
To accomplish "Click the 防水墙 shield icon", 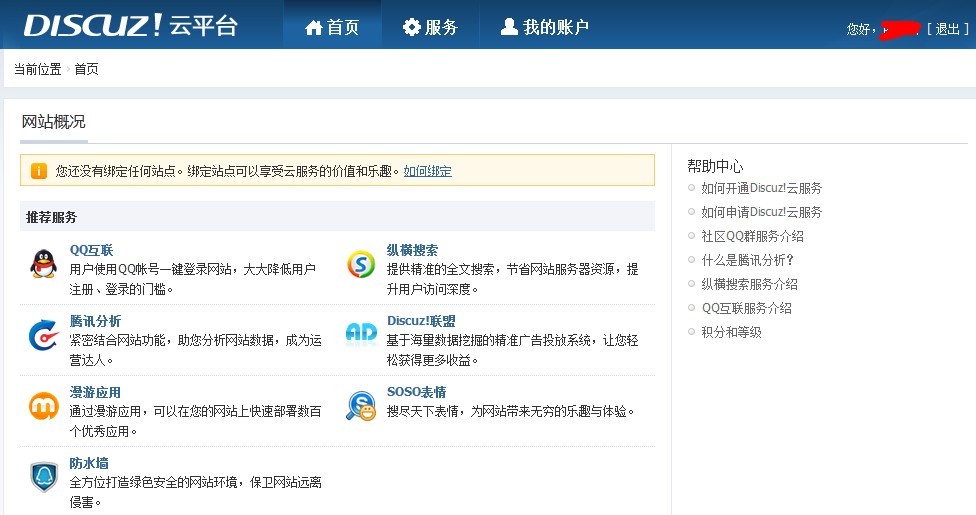I will click(44, 477).
